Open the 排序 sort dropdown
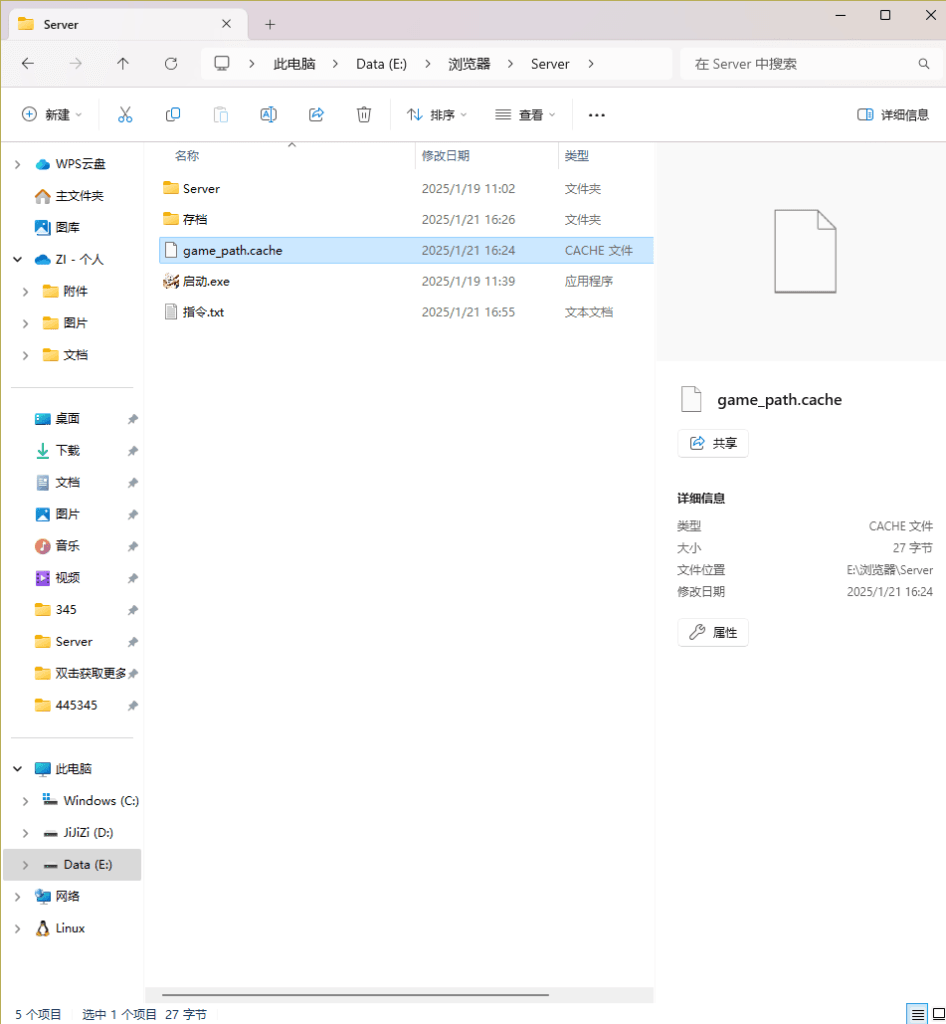The width and height of the screenshot is (946, 1024). (x=437, y=115)
